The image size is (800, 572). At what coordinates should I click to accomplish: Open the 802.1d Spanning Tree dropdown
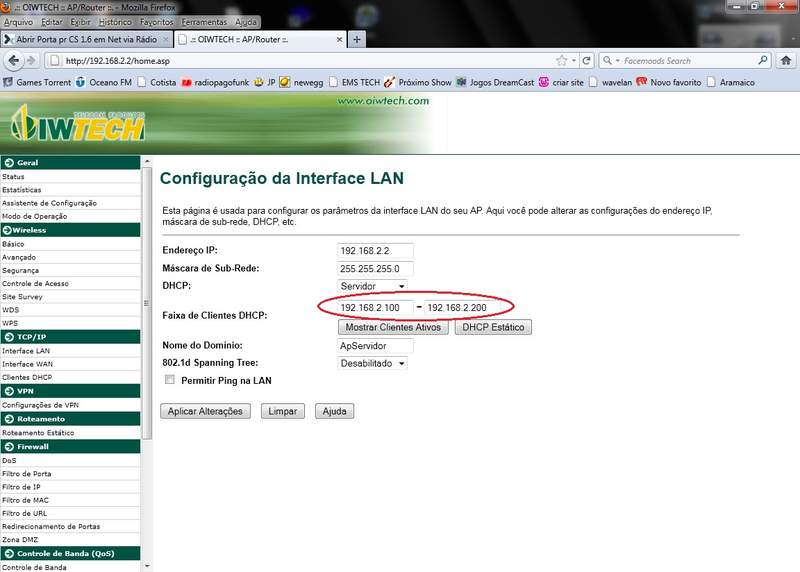[x=372, y=363]
